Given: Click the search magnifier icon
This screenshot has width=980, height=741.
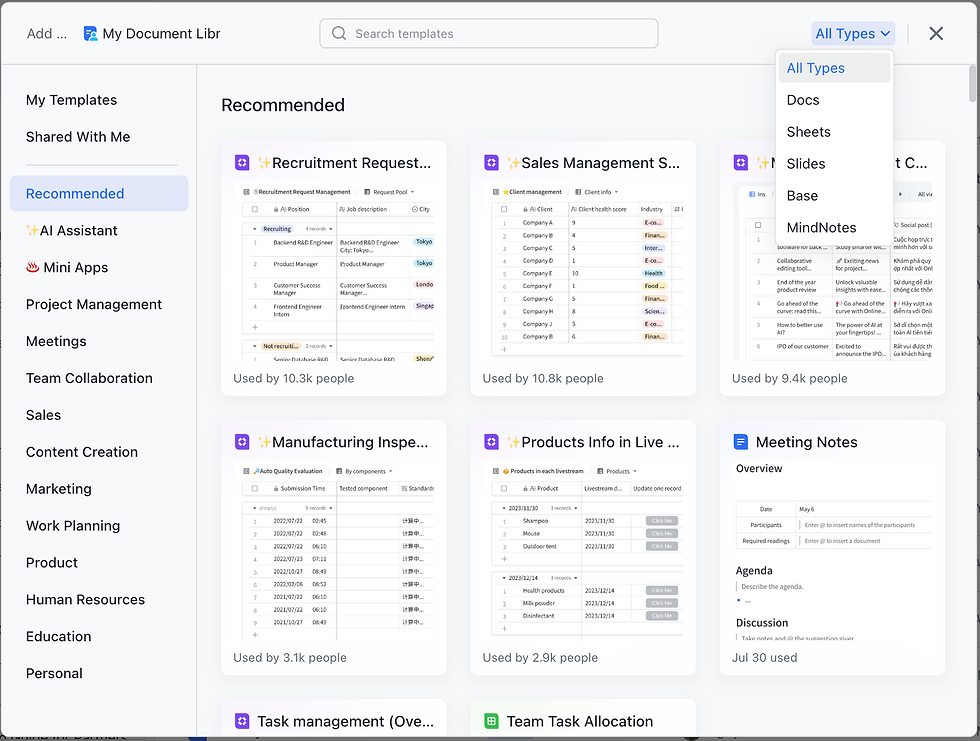Looking at the screenshot, I should 339,33.
